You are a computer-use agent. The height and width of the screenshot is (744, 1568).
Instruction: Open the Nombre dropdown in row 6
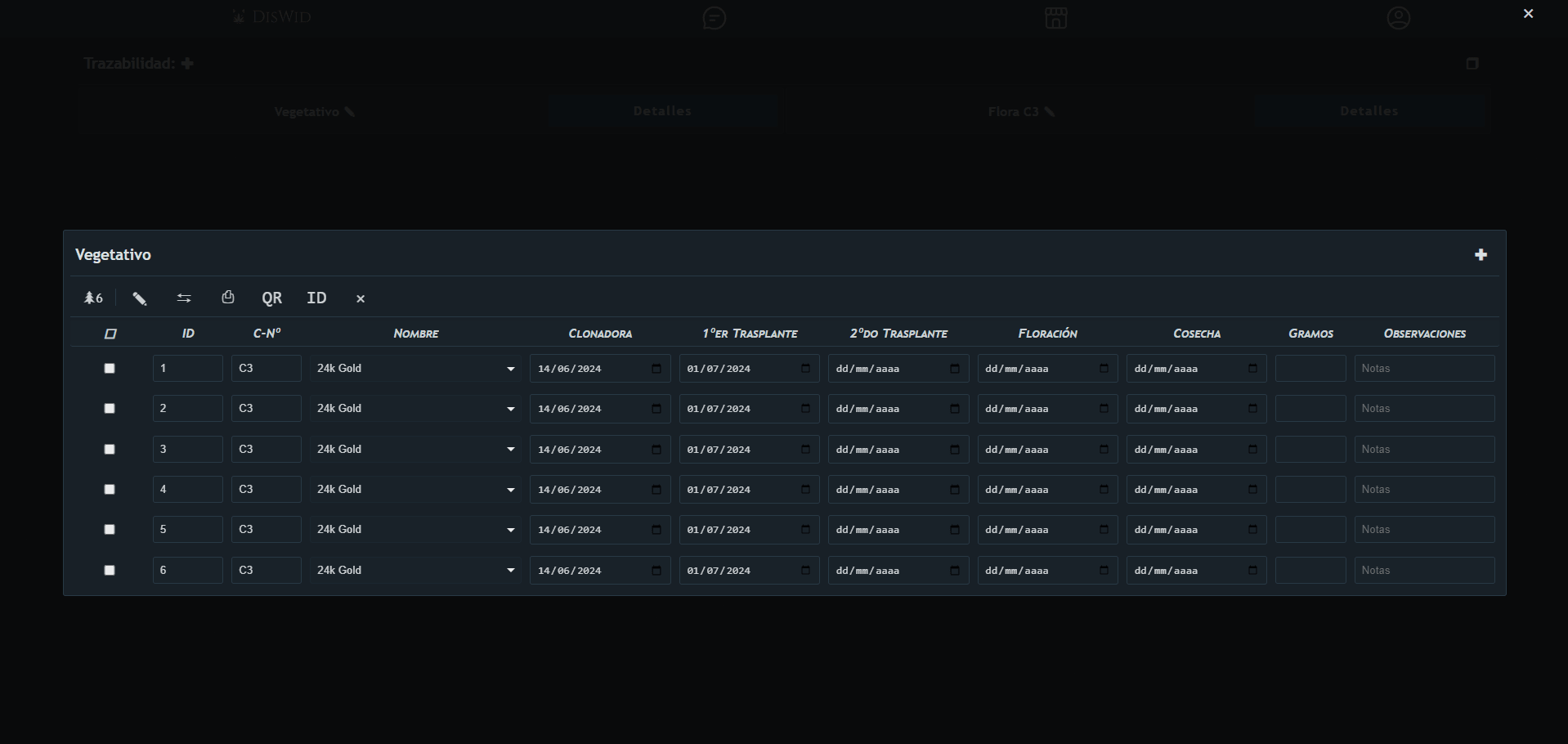(x=414, y=571)
